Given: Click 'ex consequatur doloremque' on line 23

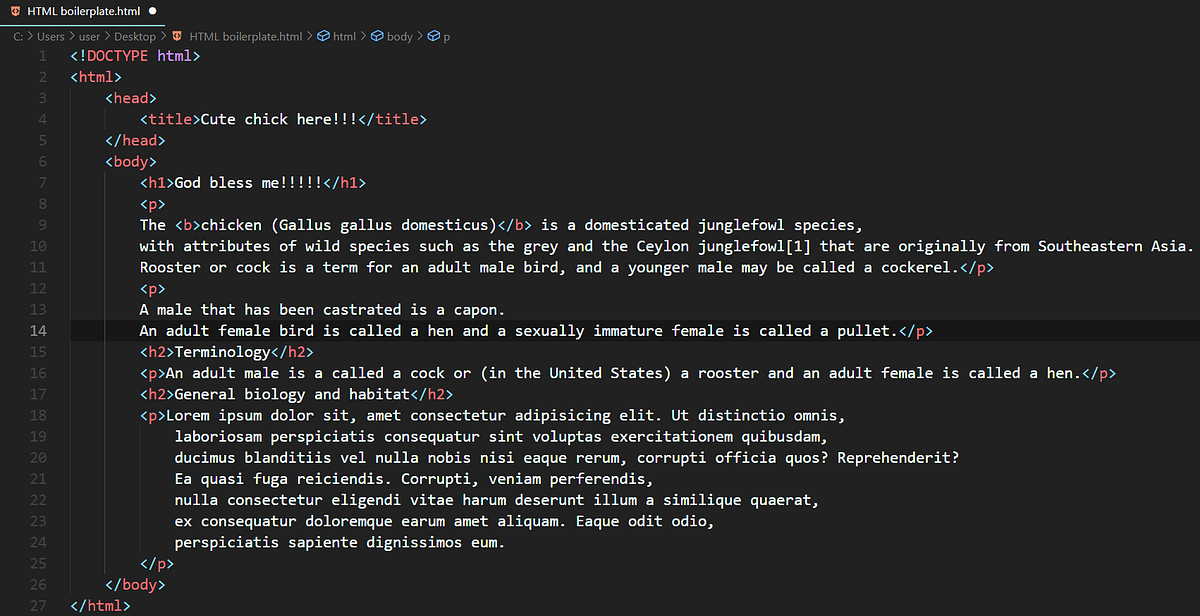Looking at the screenshot, I should (283, 520).
